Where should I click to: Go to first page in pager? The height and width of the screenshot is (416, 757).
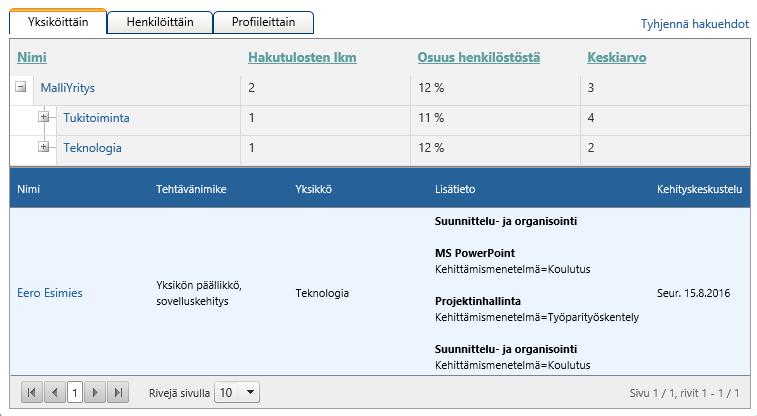(x=32, y=392)
